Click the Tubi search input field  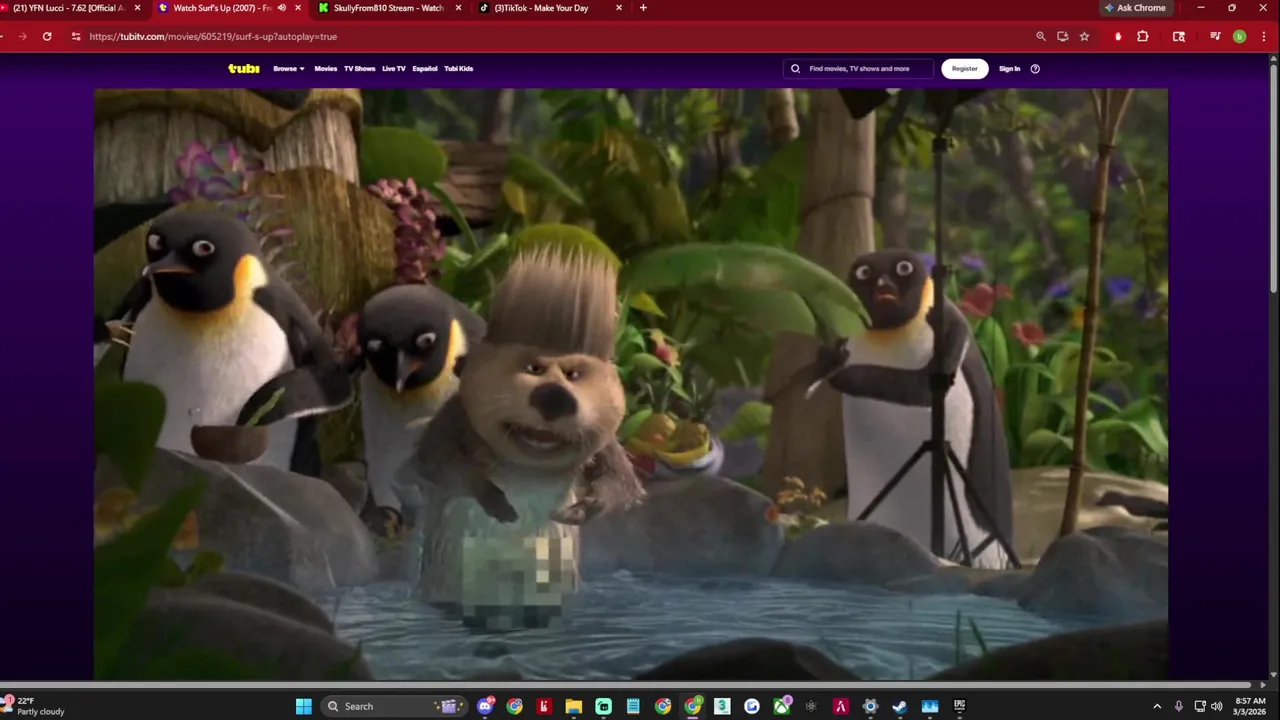pyautogui.click(x=859, y=69)
